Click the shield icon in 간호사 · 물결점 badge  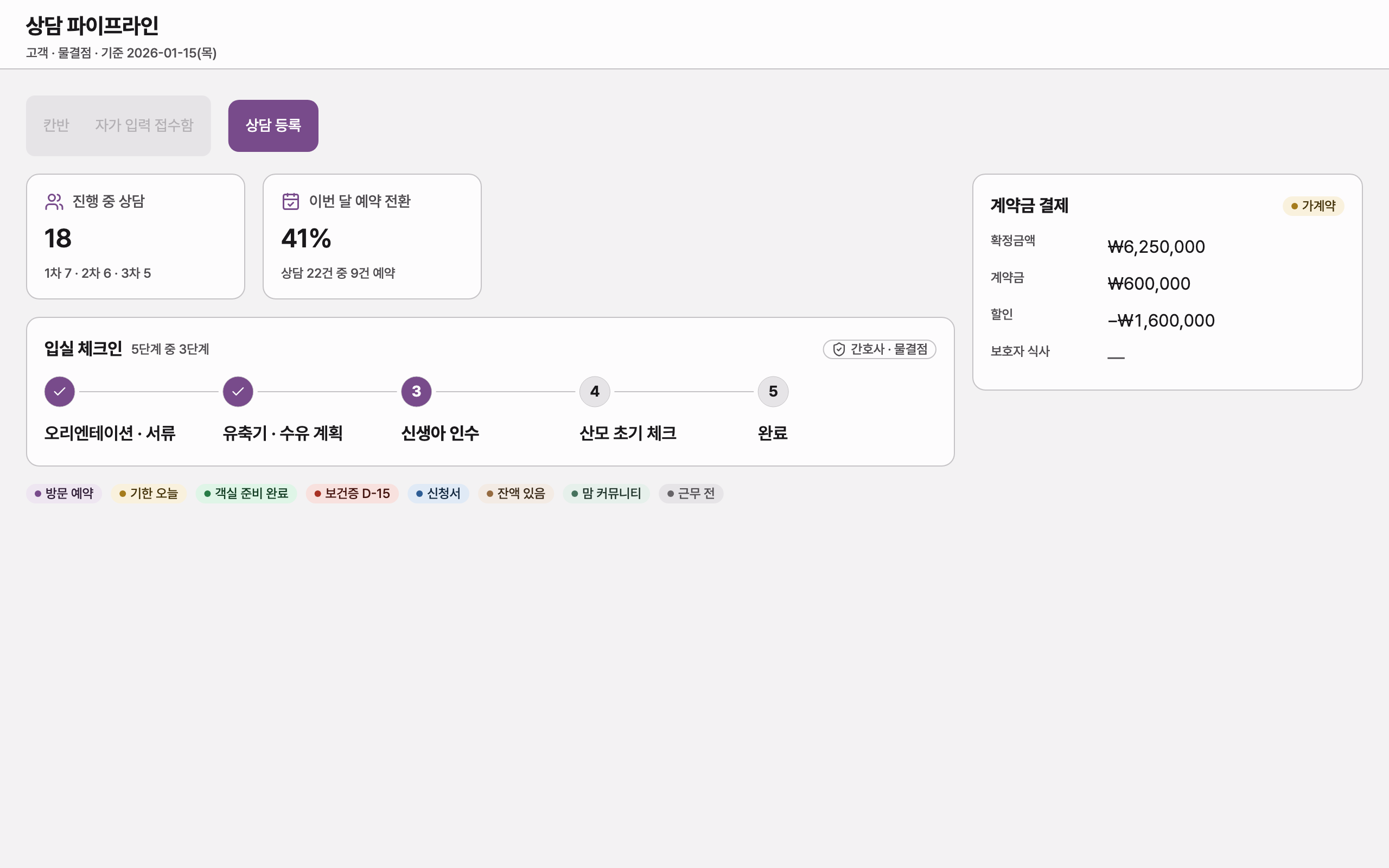pos(839,349)
